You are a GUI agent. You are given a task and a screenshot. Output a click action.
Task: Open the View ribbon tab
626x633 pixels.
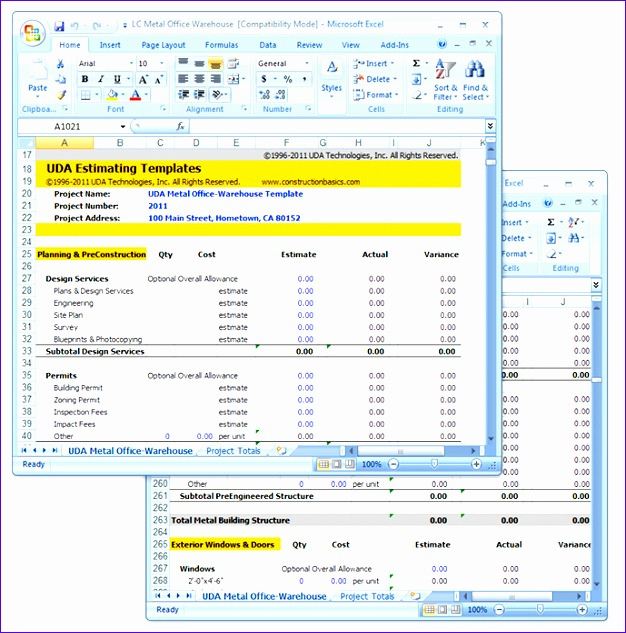pyautogui.click(x=350, y=45)
